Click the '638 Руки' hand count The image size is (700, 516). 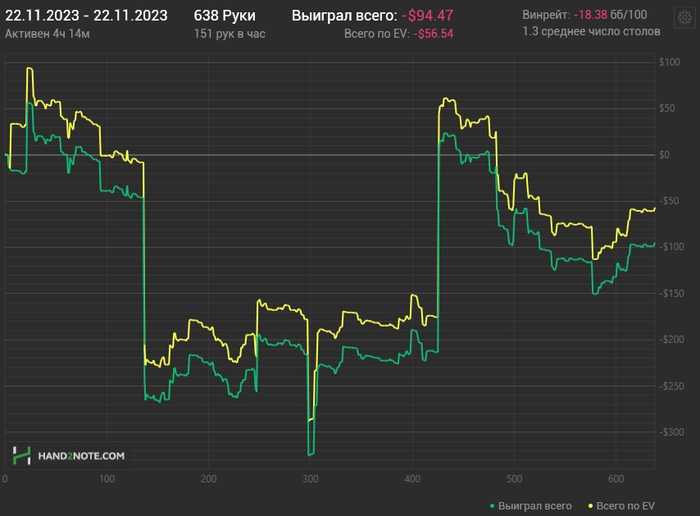click(225, 16)
